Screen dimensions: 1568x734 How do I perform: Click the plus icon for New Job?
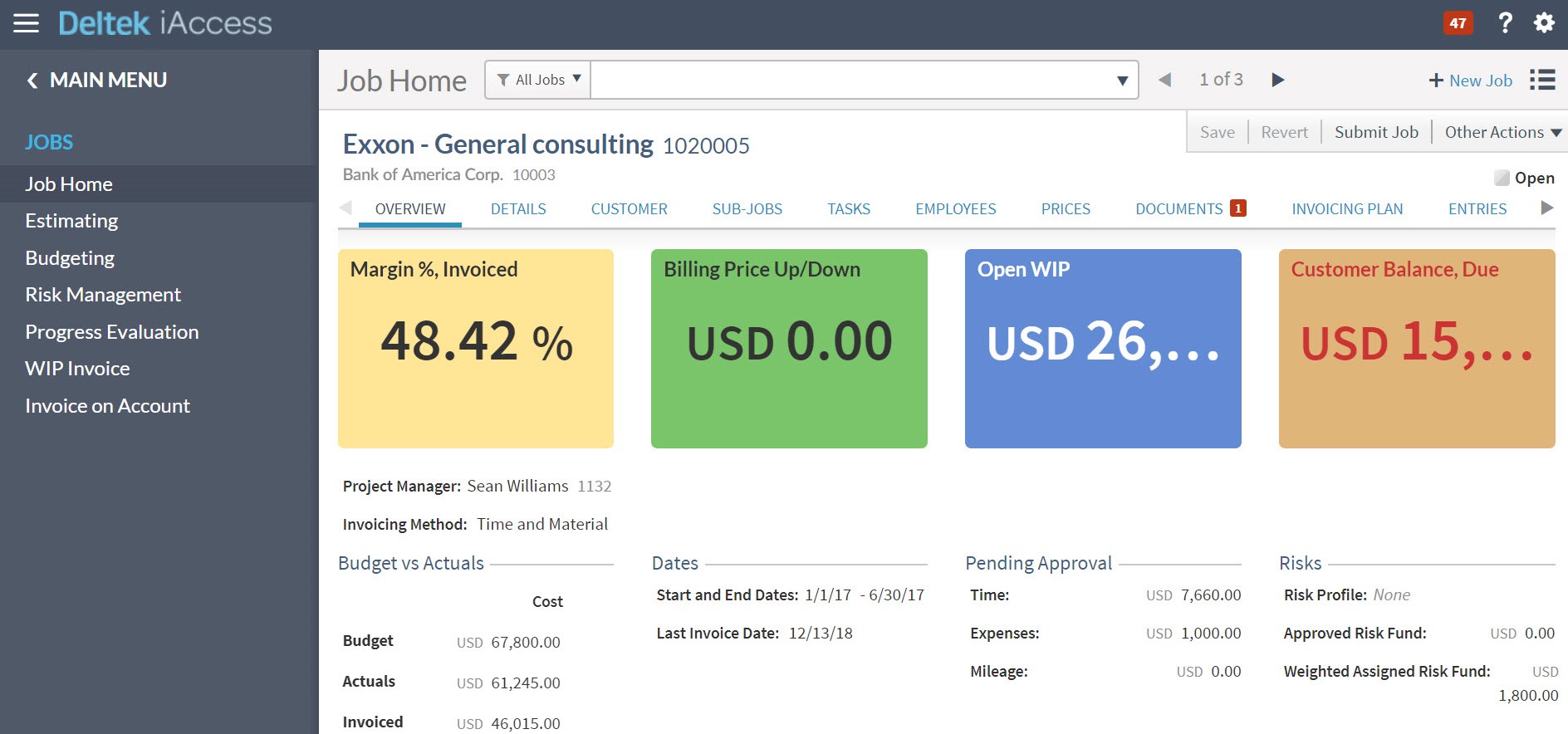1436,81
